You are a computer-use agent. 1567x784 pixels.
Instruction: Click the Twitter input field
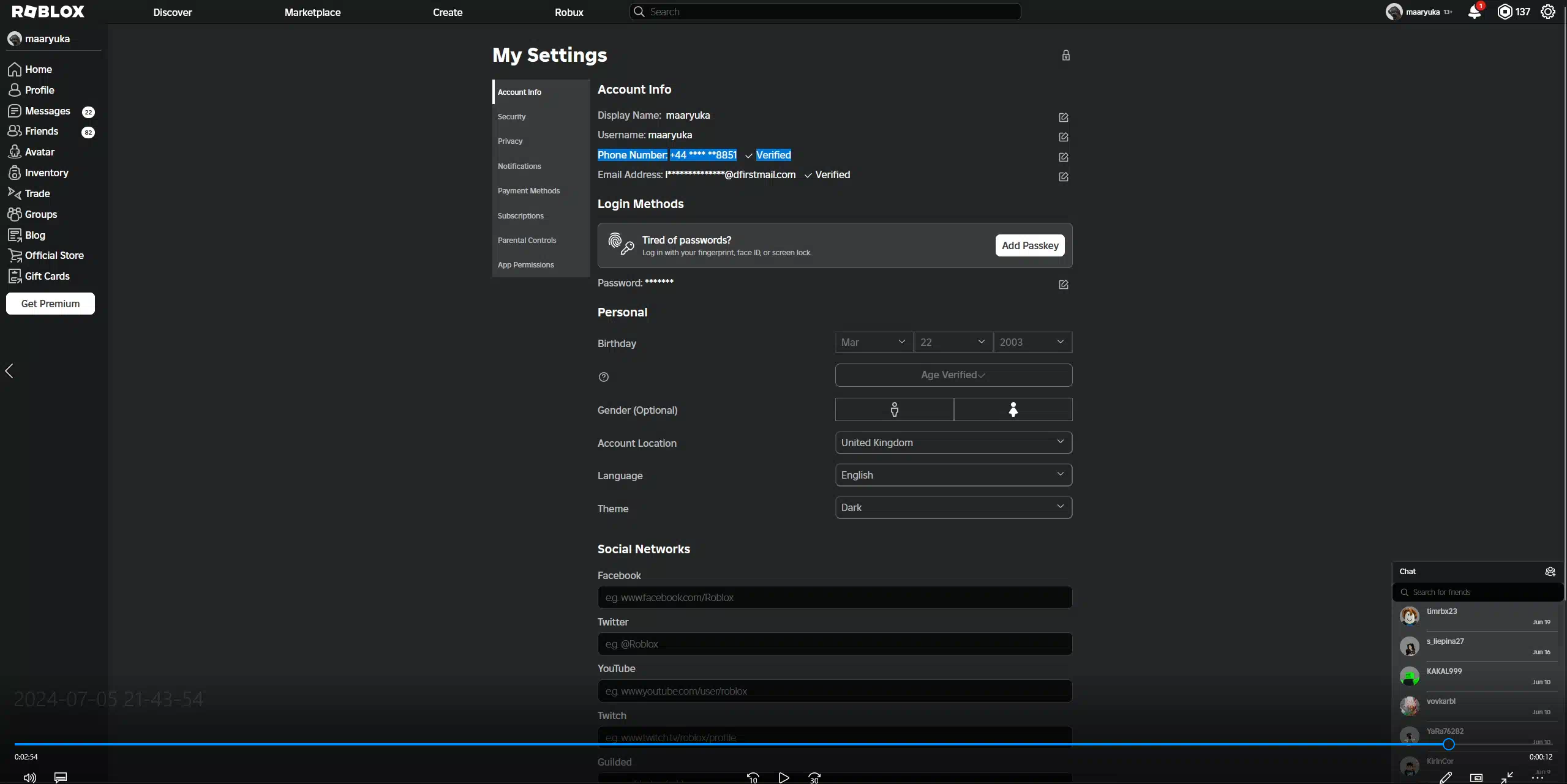coord(835,644)
